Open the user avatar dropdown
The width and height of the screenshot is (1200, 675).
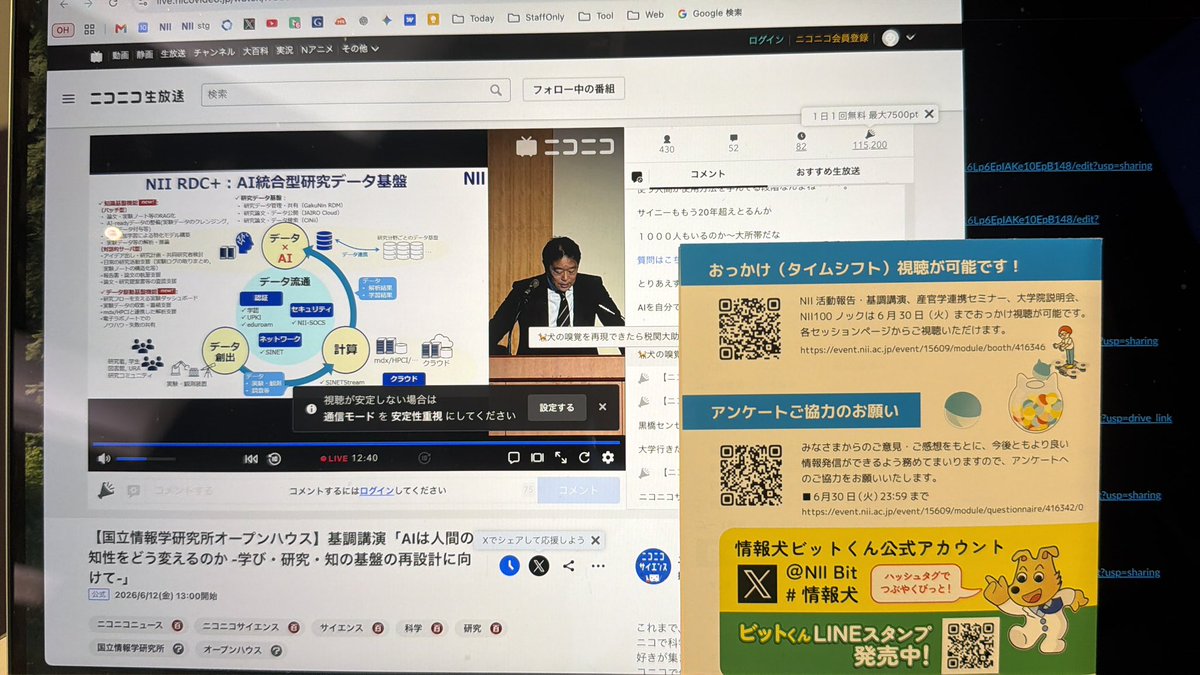(x=897, y=37)
